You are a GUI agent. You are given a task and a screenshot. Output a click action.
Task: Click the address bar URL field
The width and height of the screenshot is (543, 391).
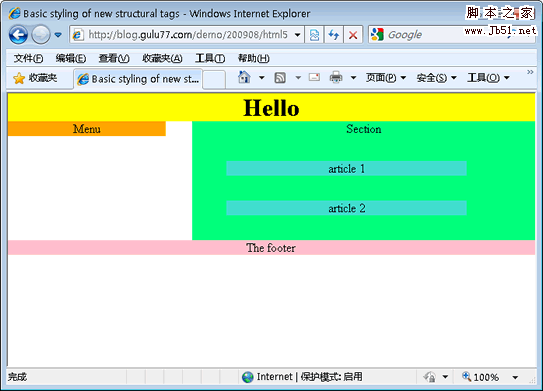tap(187, 35)
